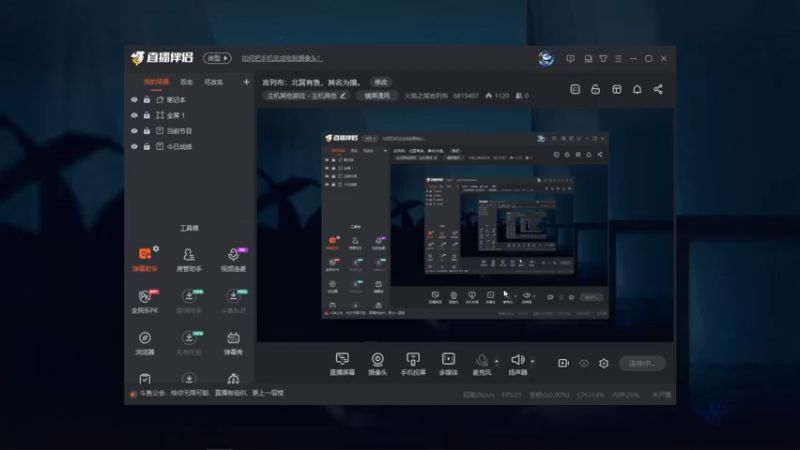The height and width of the screenshot is (450, 800).
Task: Open the 弹幕助手 tool
Action: [x=145, y=259]
